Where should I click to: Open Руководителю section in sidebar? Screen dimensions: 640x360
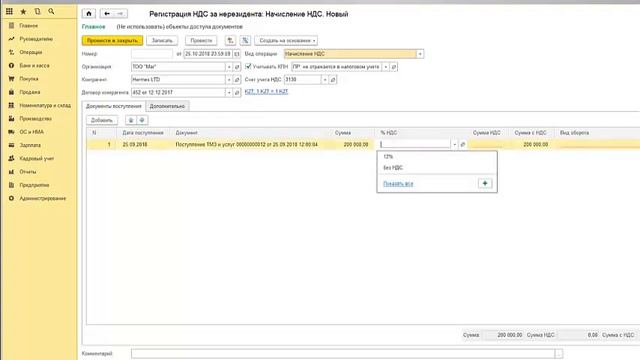click(x=36, y=39)
